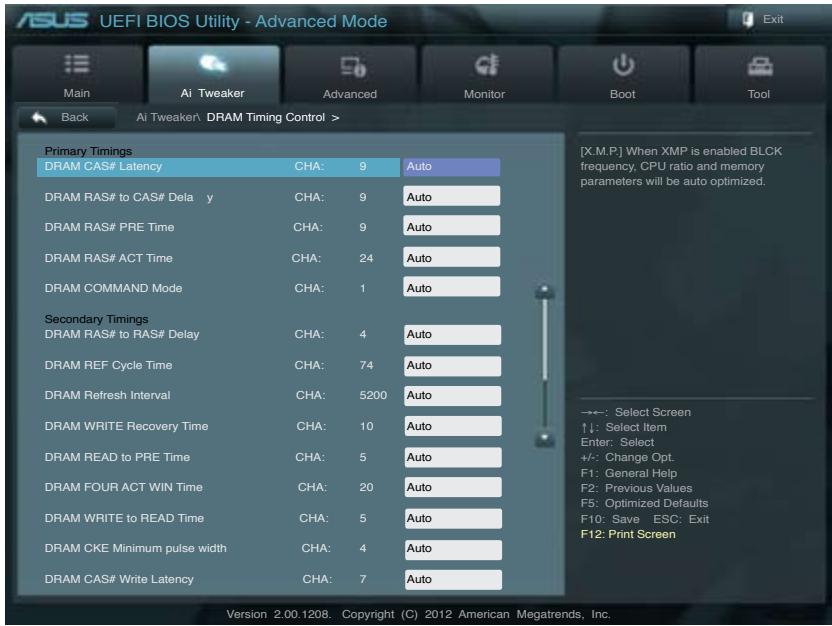
Task: Click the F12: Print Screen hint
Action: [x=628, y=534]
